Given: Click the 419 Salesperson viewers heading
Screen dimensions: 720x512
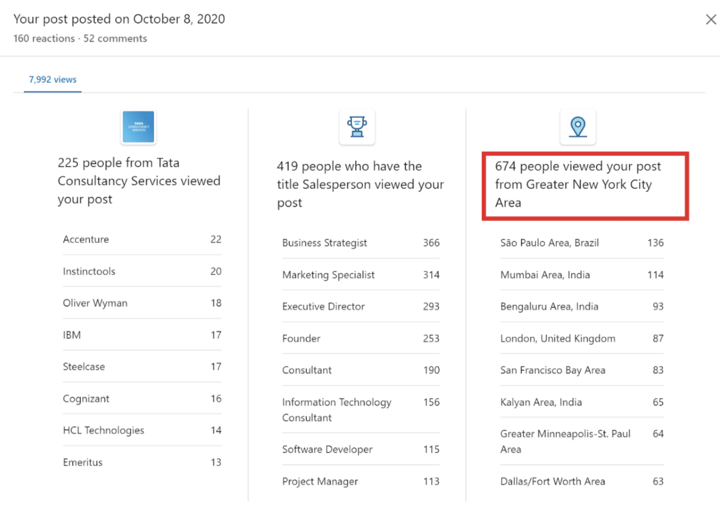Looking at the screenshot, I should 360,184.
